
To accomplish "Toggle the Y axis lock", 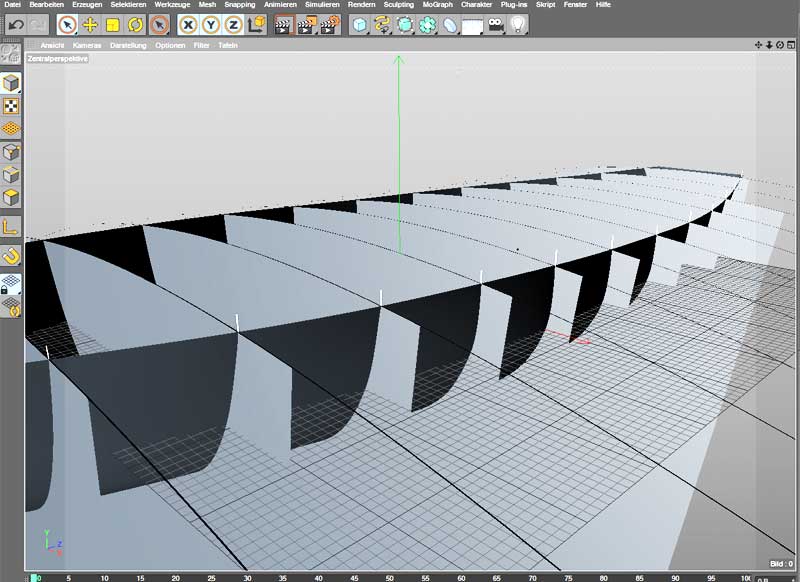I will click(211, 24).
